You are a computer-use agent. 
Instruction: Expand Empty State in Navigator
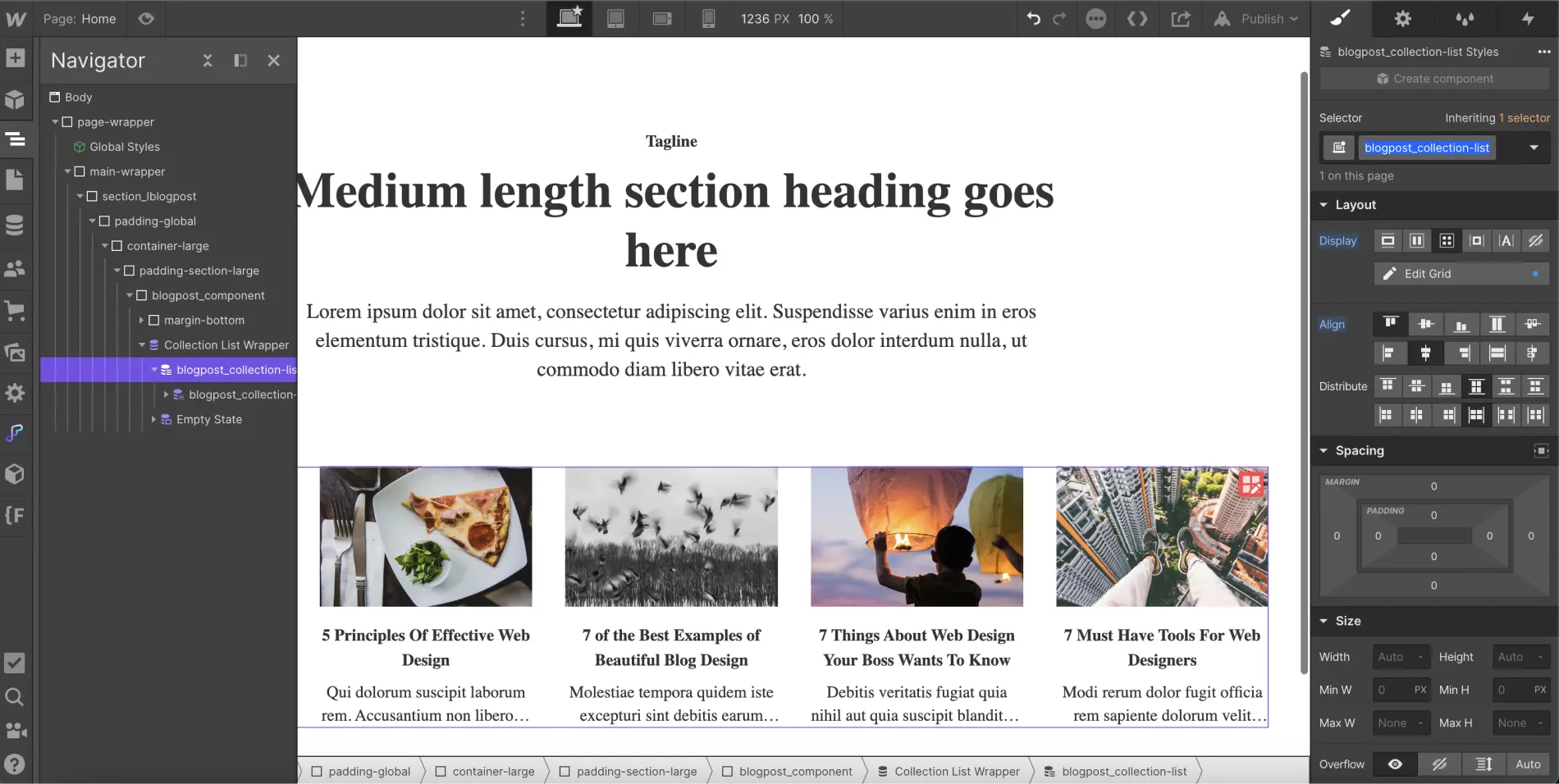(x=153, y=420)
